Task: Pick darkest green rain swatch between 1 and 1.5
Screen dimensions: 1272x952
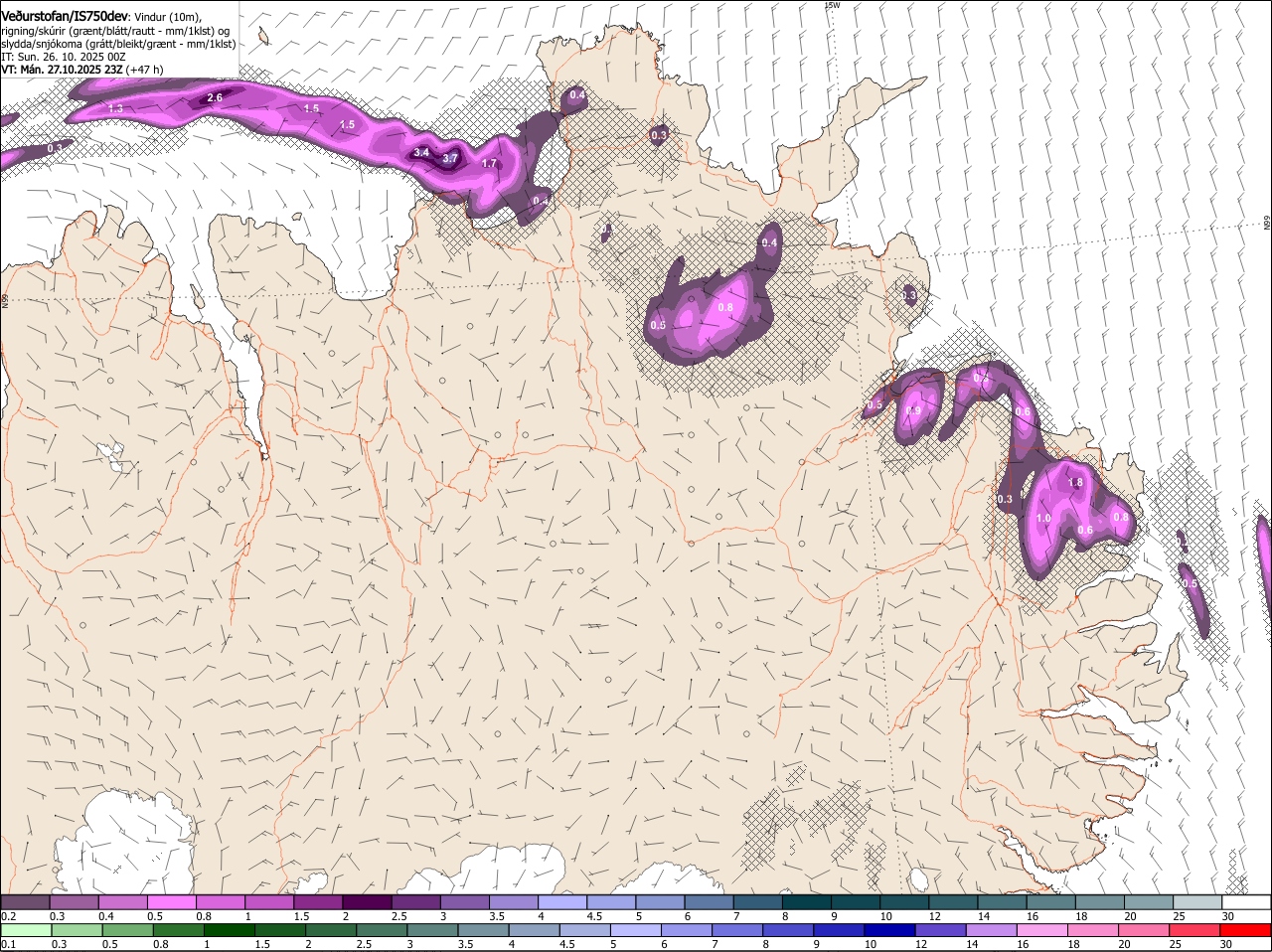Action: tap(230, 930)
